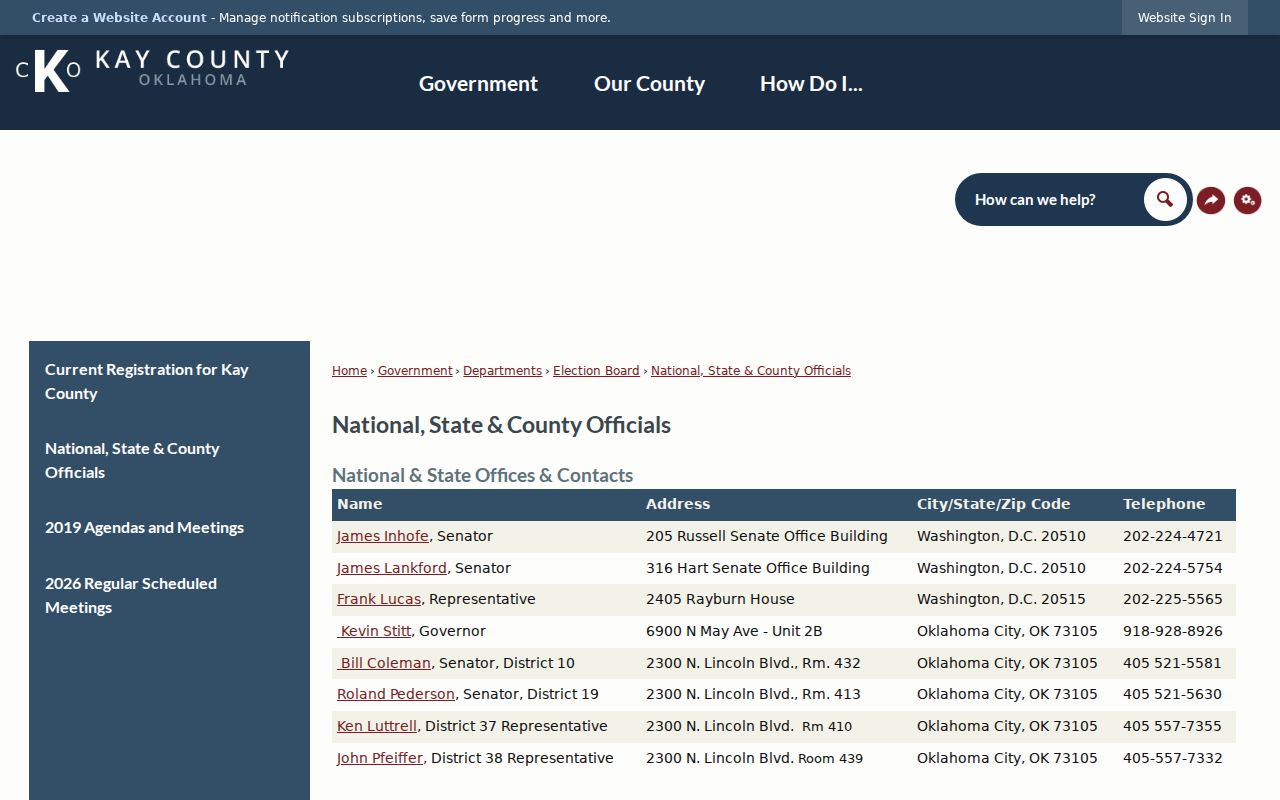Go to Home breadcrumb link
Screen dimensions: 1280x800
(349, 371)
